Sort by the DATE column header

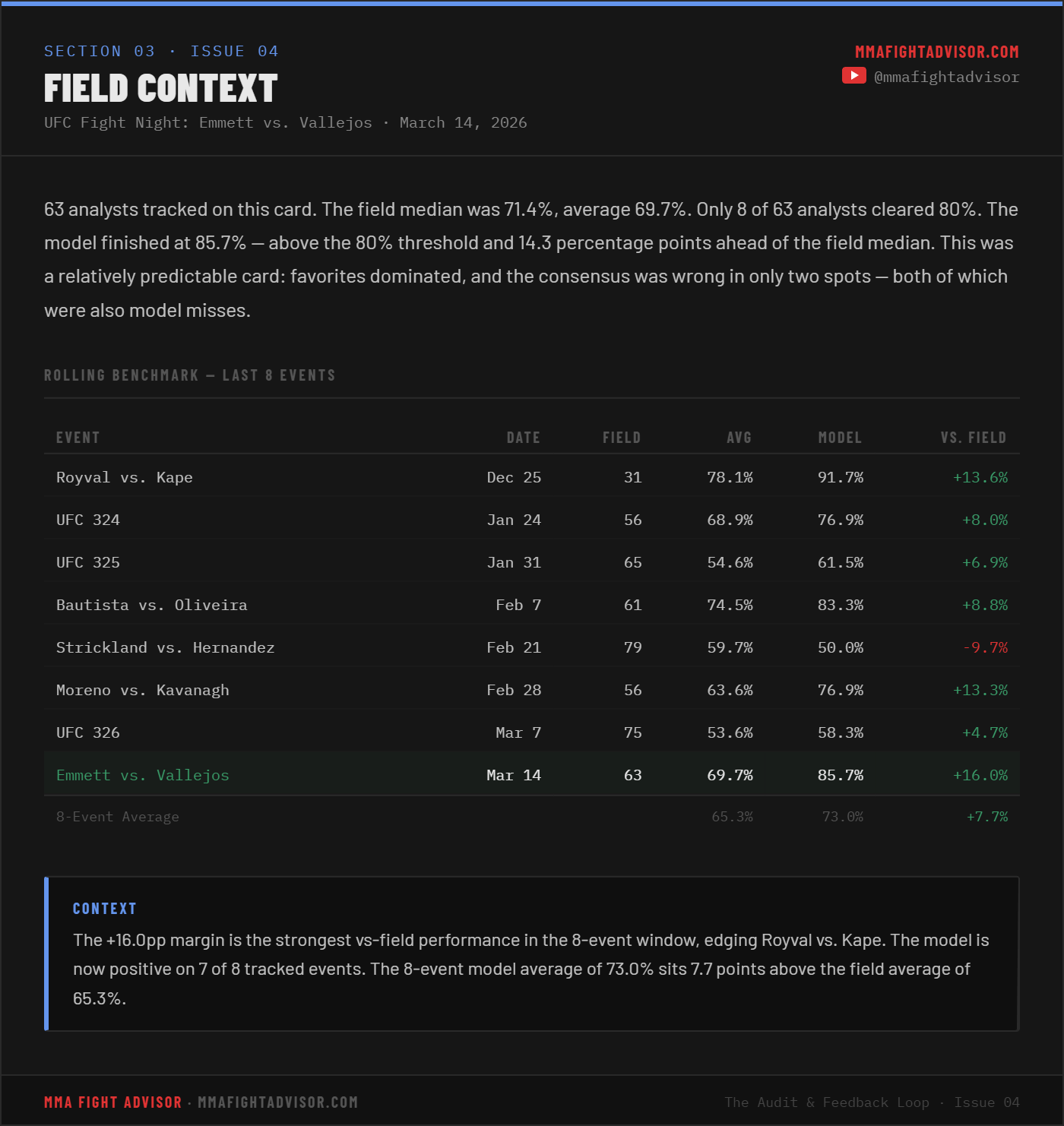pyautogui.click(x=524, y=438)
